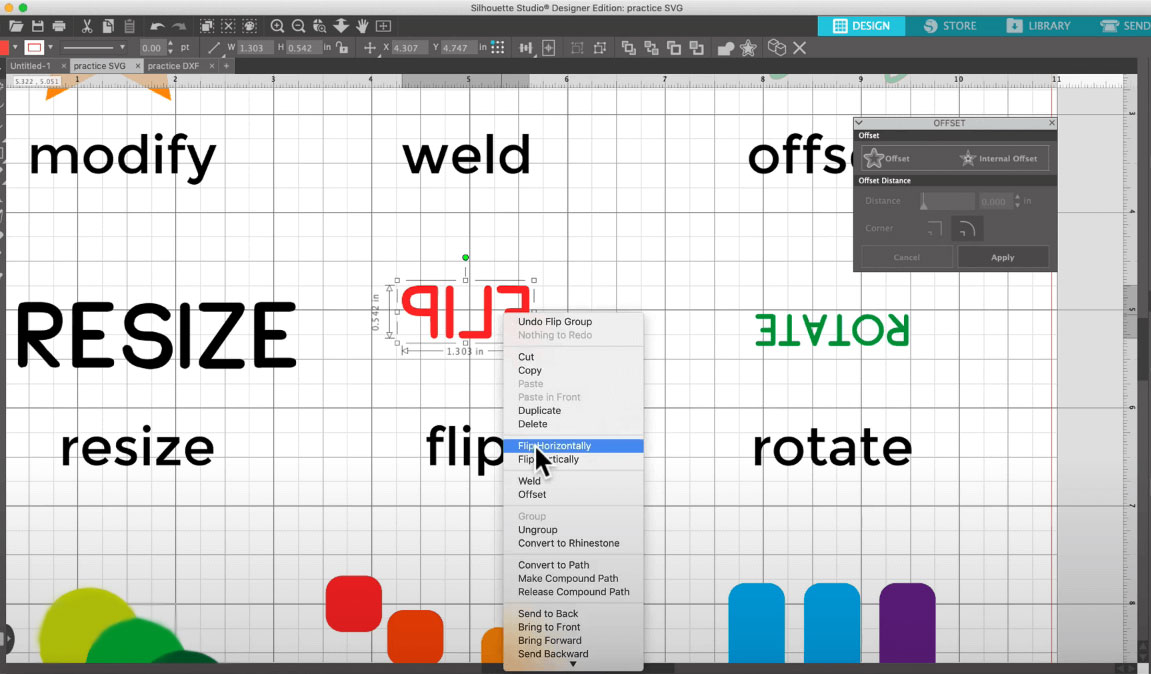Viewport: 1151px width, 674px height.
Task: Select the Pan hand tool icon
Action: click(x=362, y=25)
